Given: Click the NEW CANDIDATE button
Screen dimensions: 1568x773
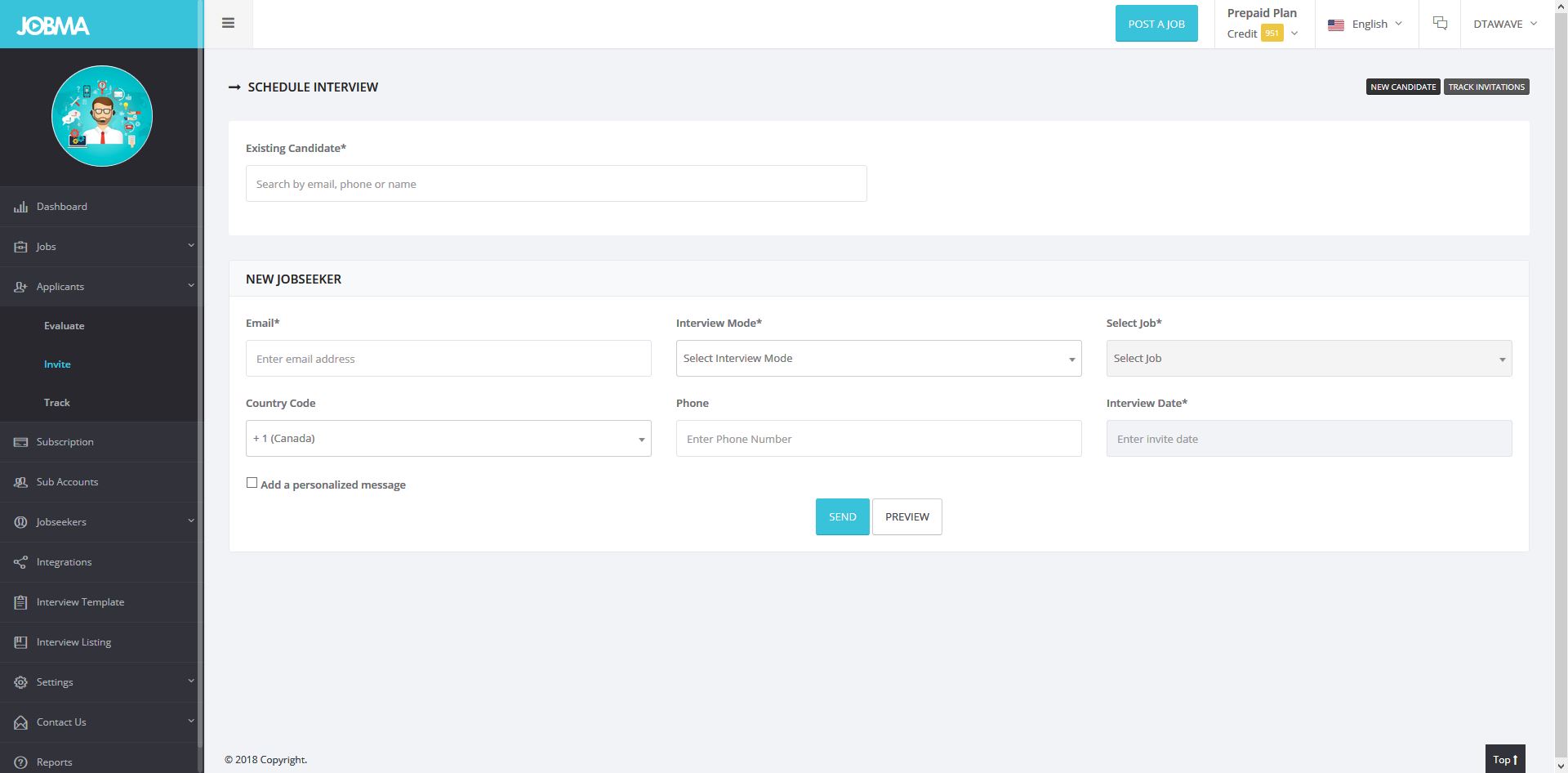Looking at the screenshot, I should pos(1403,87).
